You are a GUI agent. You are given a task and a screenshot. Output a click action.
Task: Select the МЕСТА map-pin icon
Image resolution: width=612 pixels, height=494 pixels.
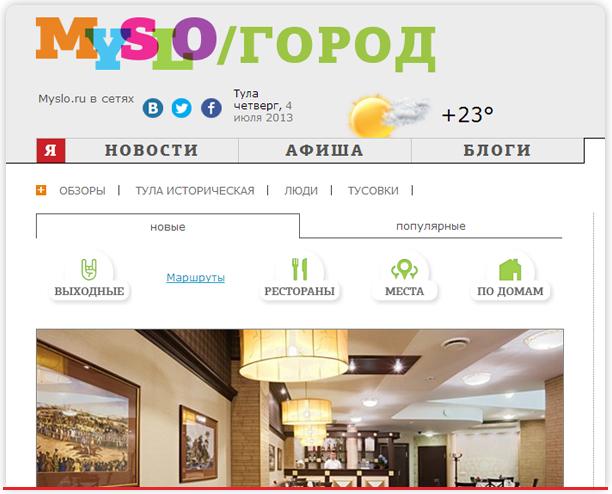click(x=404, y=269)
